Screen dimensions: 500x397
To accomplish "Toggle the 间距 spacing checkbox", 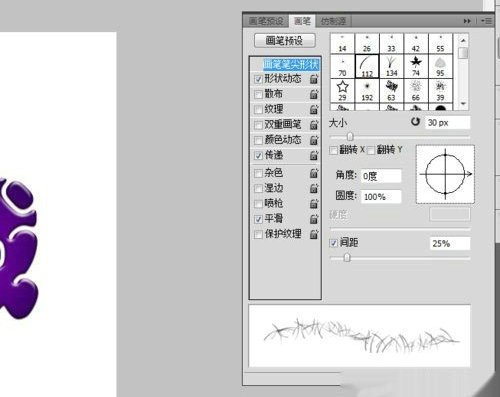I will pyautogui.click(x=333, y=243).
